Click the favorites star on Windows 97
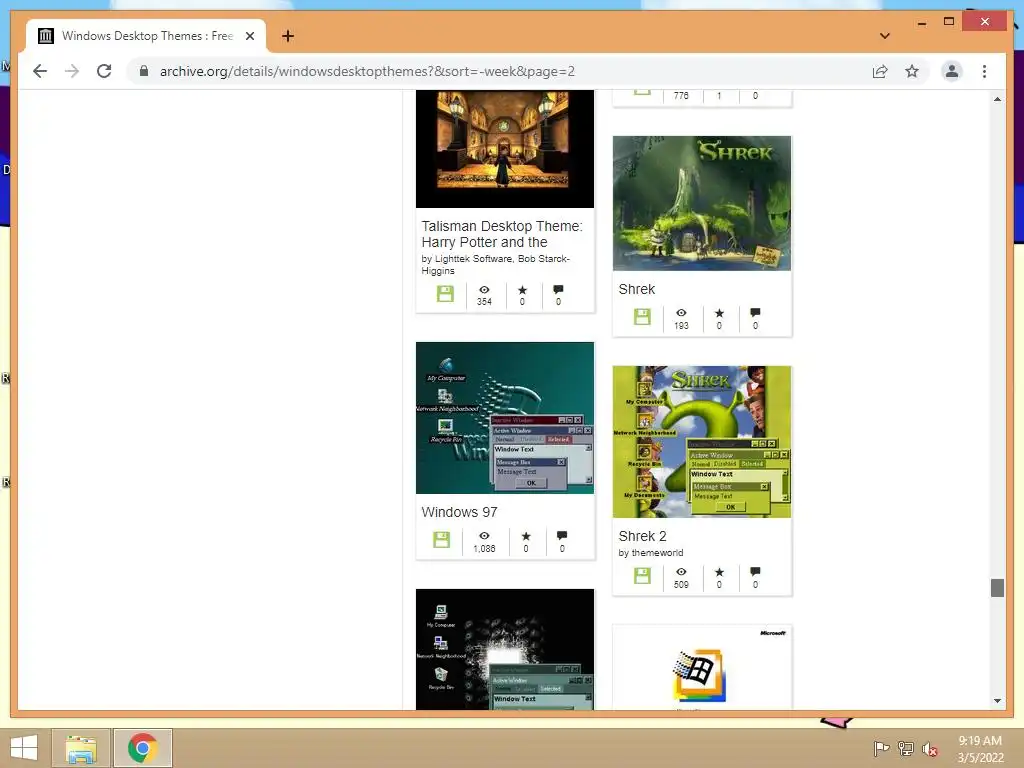The width and height of the screenshot is (1024, 768). pos(526,536)
